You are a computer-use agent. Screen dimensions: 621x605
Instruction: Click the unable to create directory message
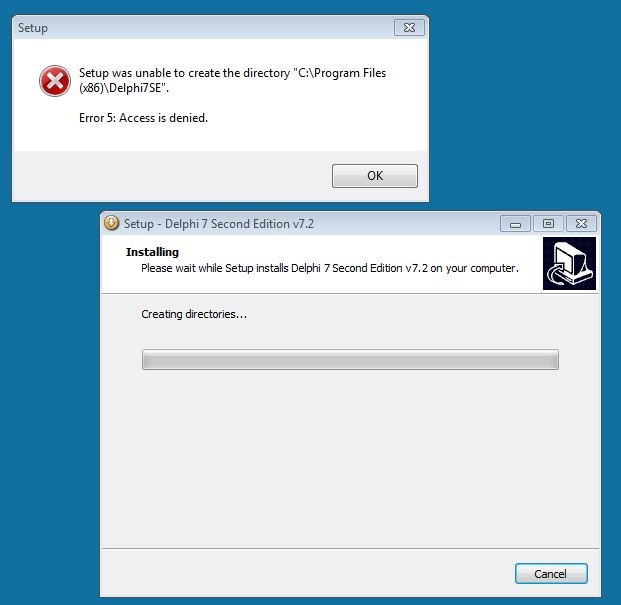point(232,80)
